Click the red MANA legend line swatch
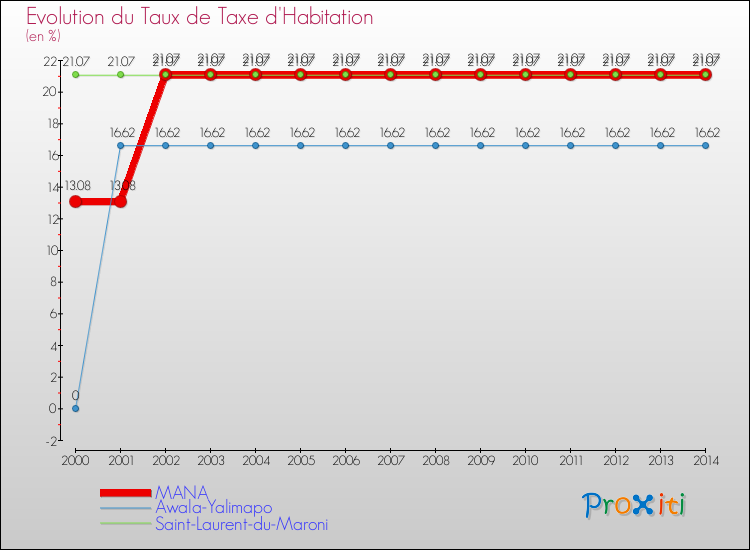 click(126, 493)
